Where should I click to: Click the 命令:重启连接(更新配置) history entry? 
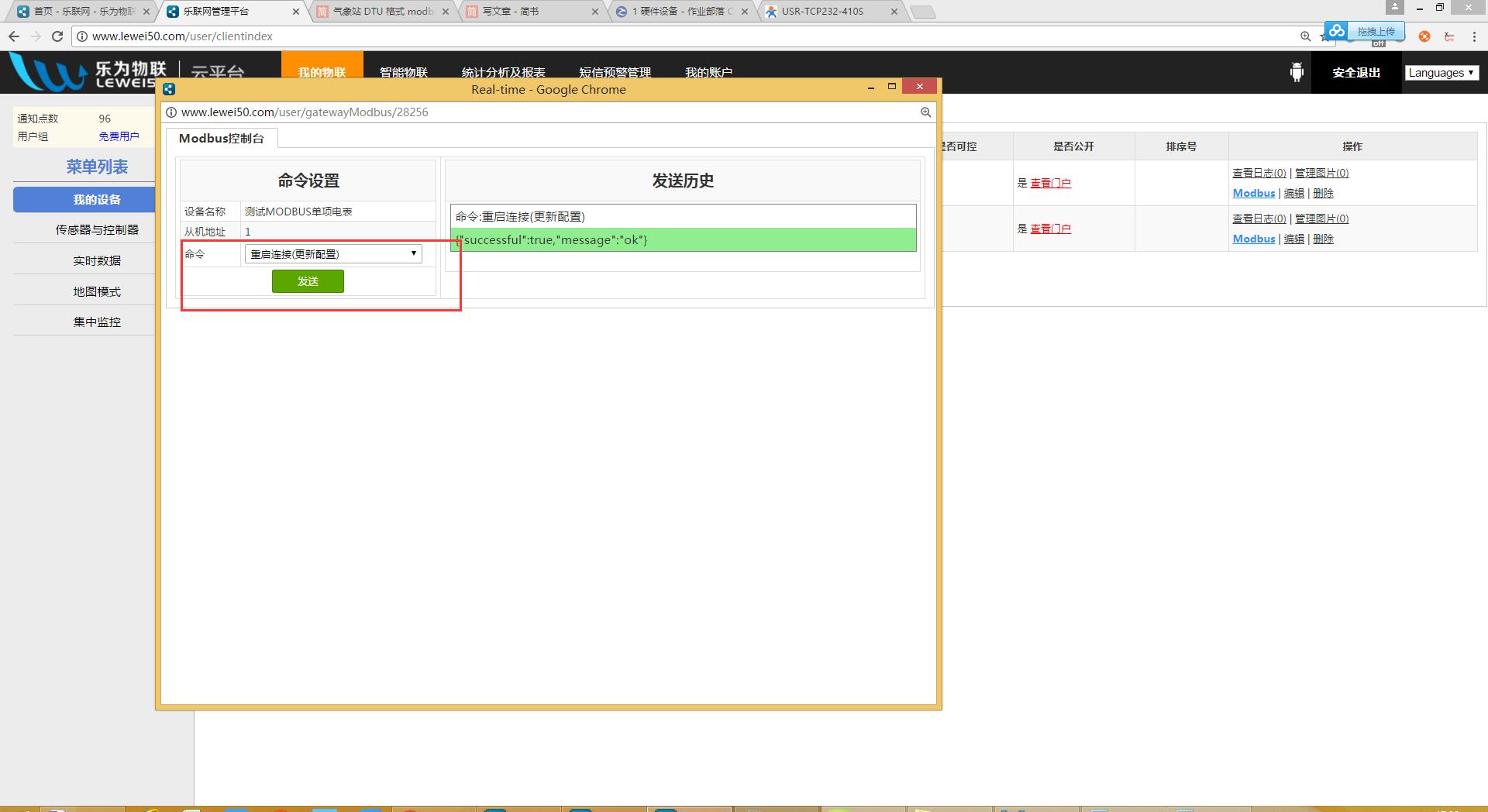click(x=683, y=216)
